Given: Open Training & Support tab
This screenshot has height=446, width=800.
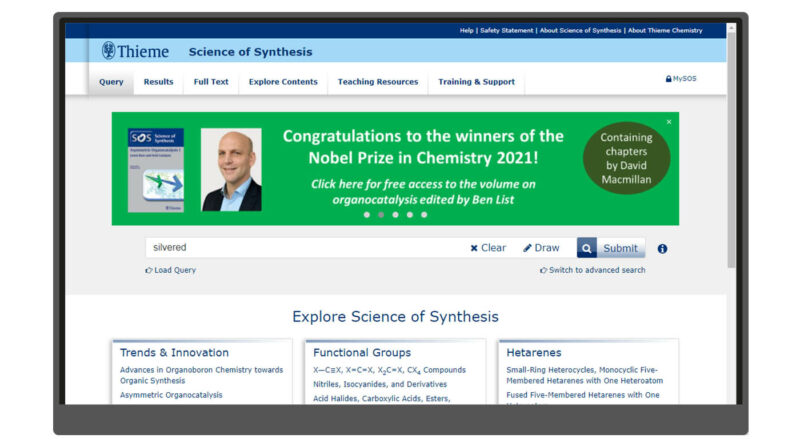Looking at the screenshot, I should 477,82.
